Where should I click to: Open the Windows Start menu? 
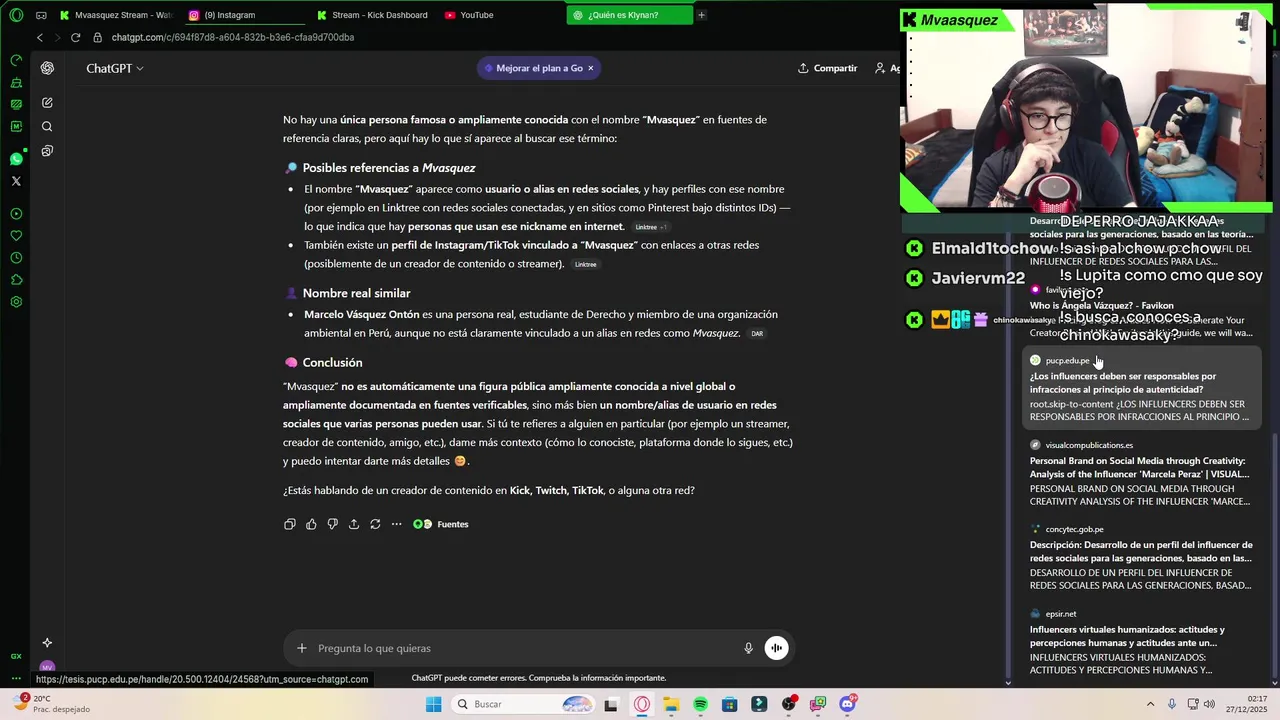pyautogui.click(x=433, y=704)
